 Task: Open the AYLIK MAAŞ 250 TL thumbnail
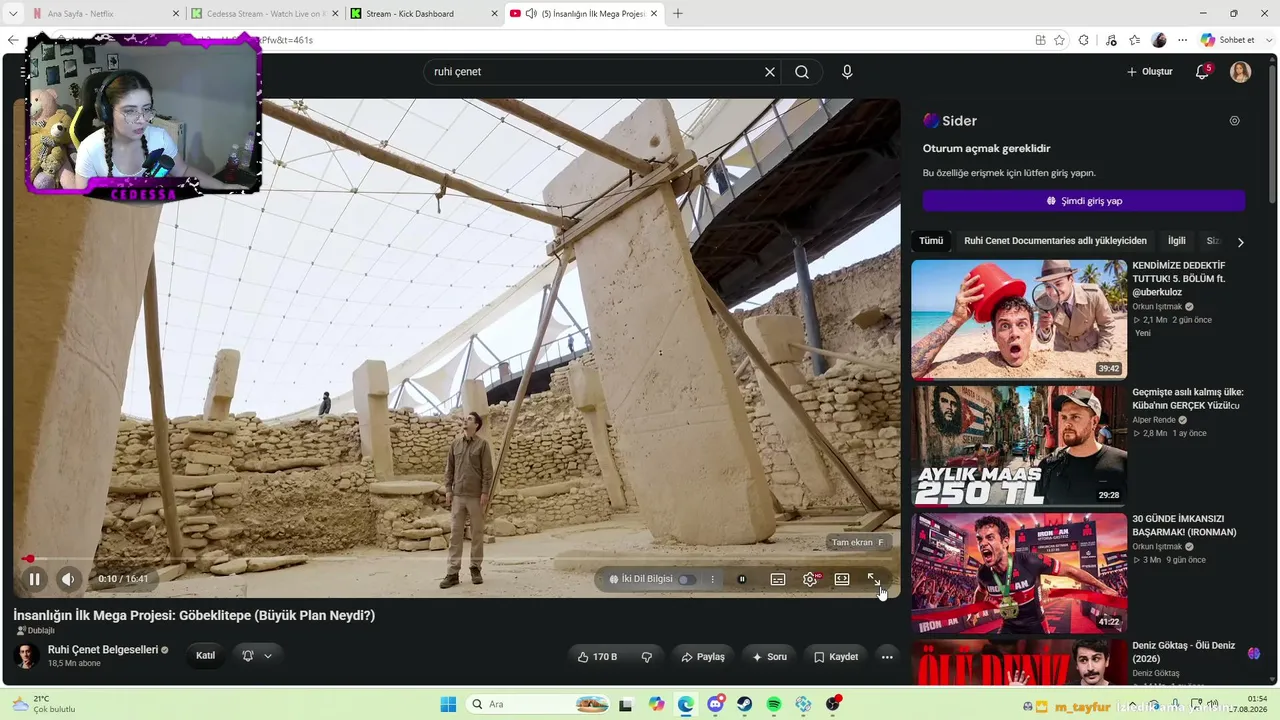click(1019, 446)
